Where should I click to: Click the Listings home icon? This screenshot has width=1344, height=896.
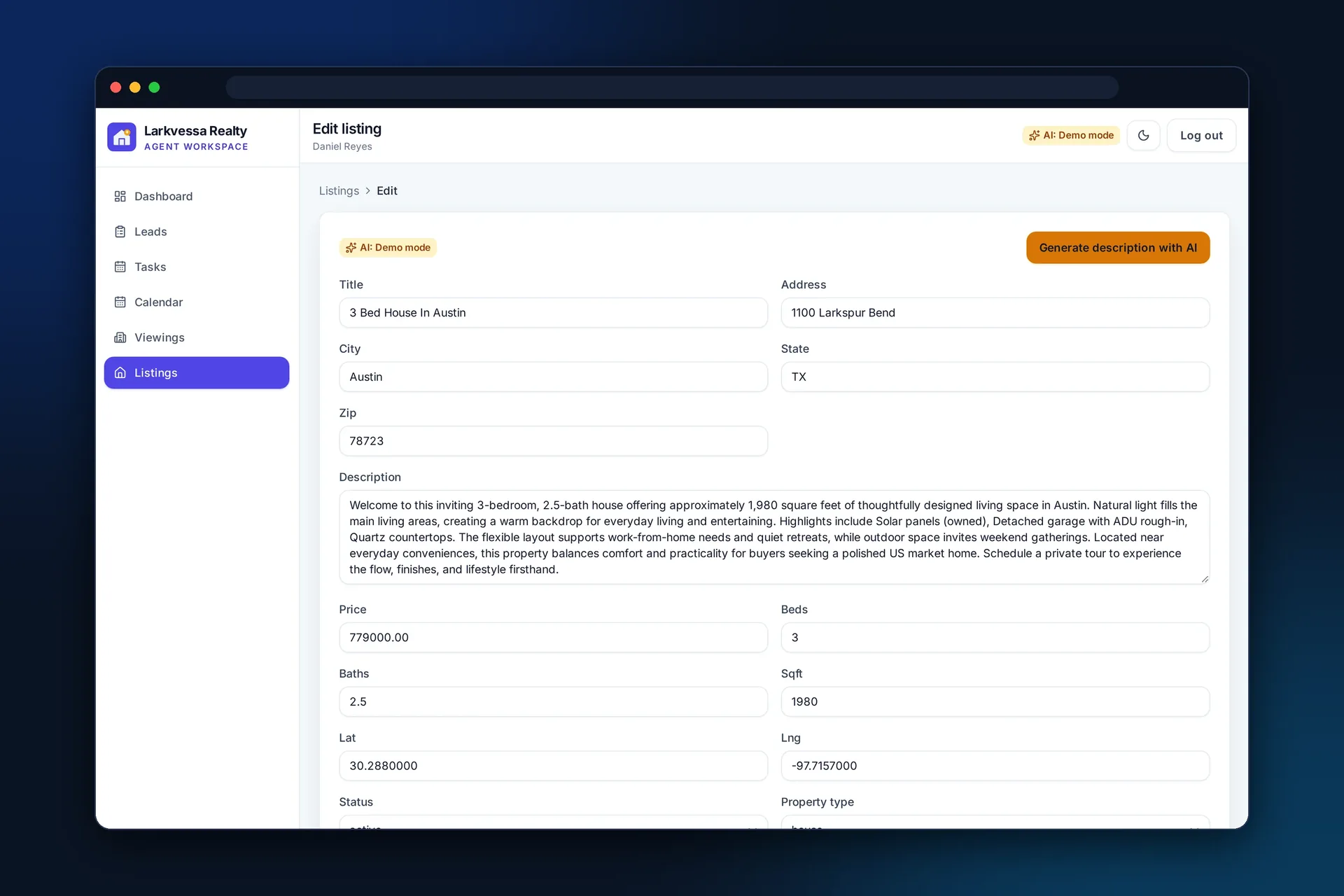tap(120, 373)
